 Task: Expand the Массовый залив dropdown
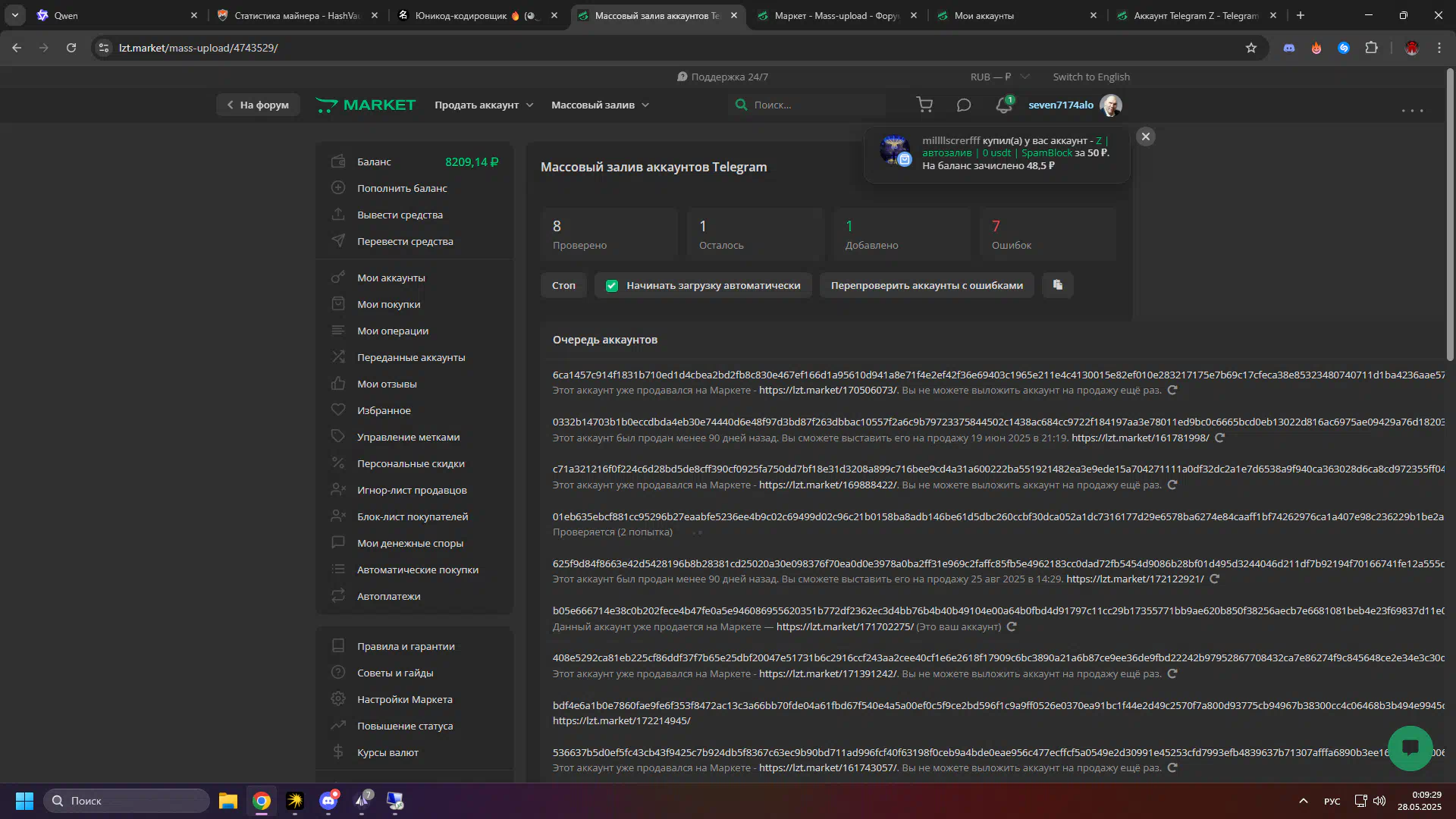pyautogui.click(x=600, y=105)
